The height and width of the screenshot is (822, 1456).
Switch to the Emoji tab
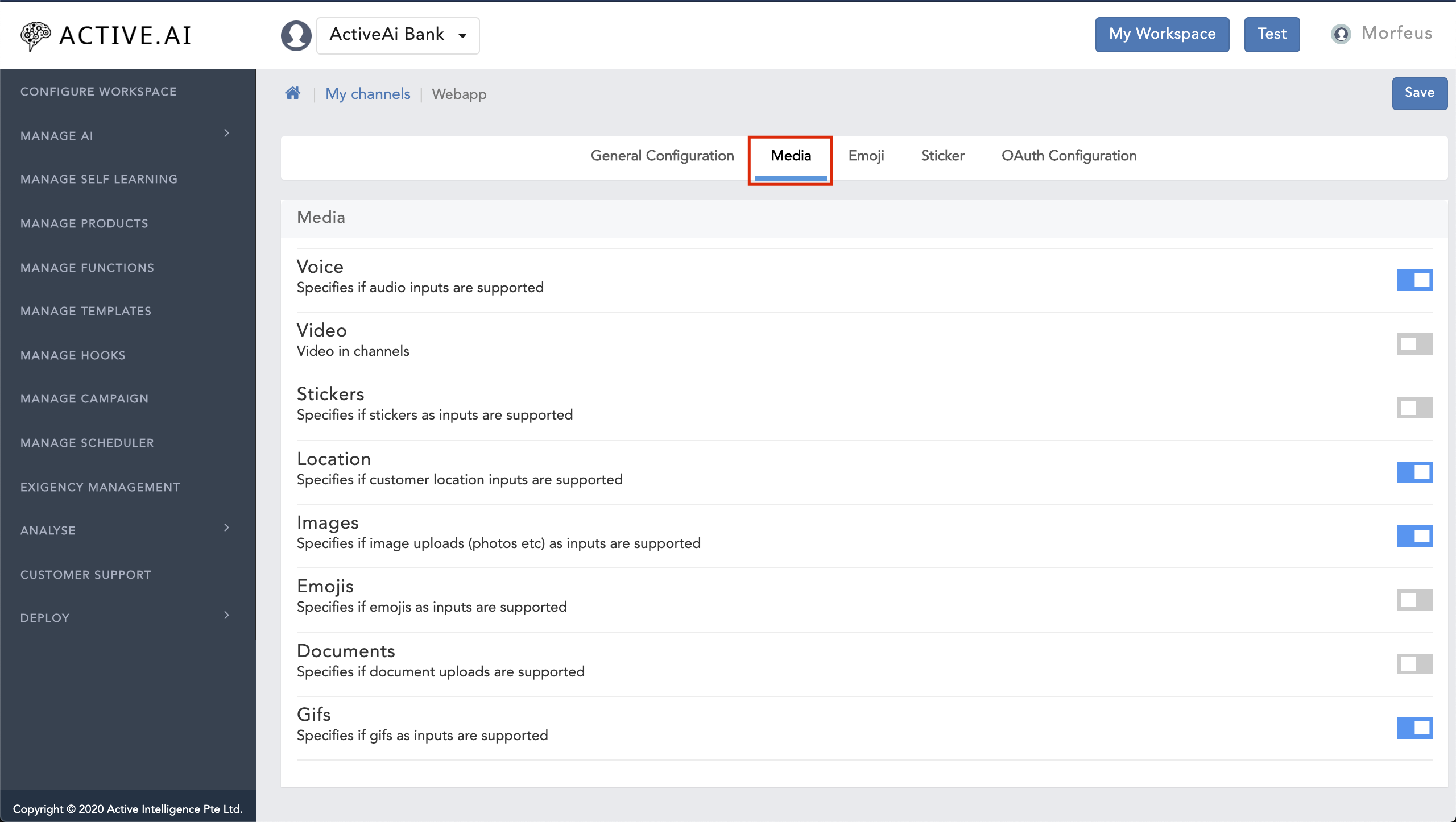[866, 156]
